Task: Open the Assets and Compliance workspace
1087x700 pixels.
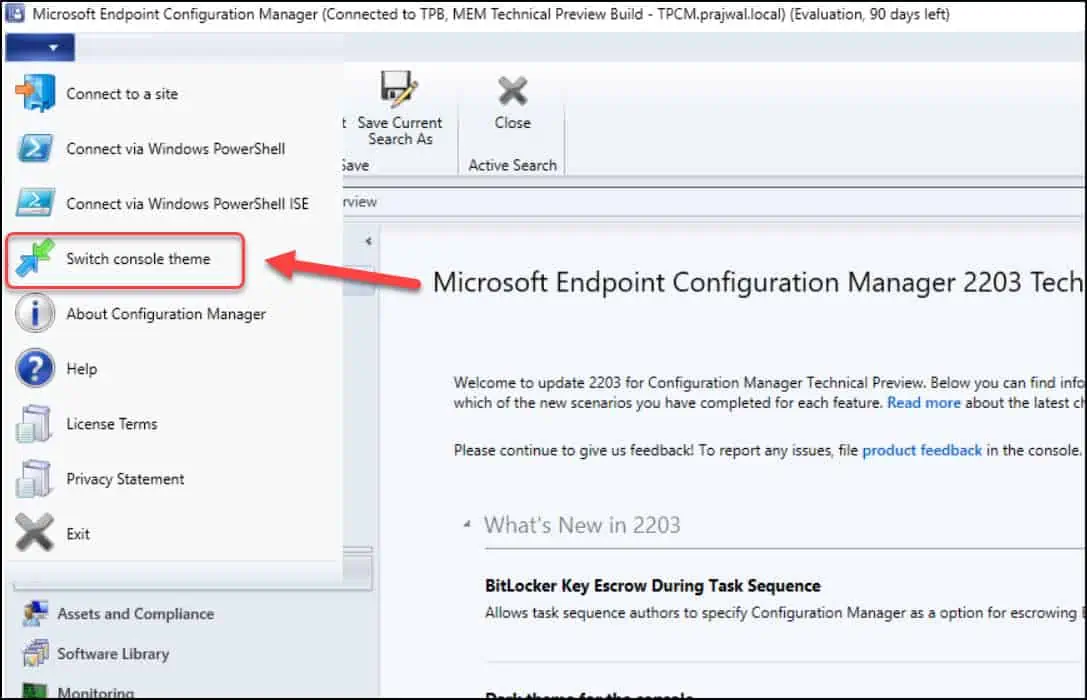Action: pos(136,614)
